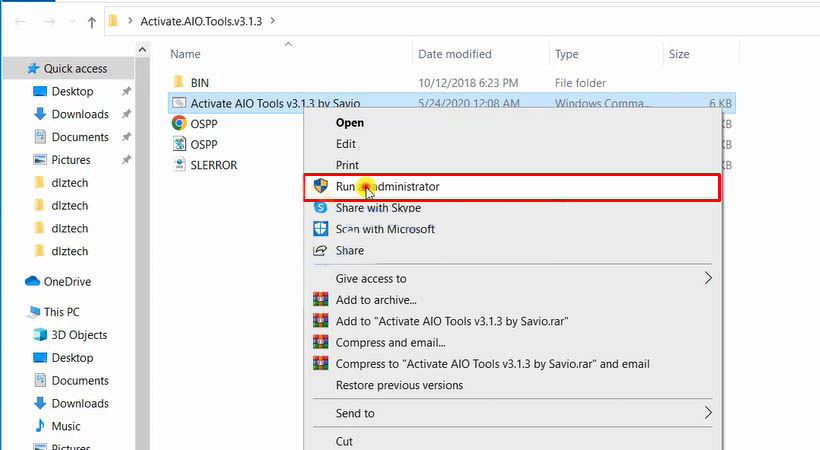
Task: Click pin icon beside pinned Downloads
Action: point(126,114)
